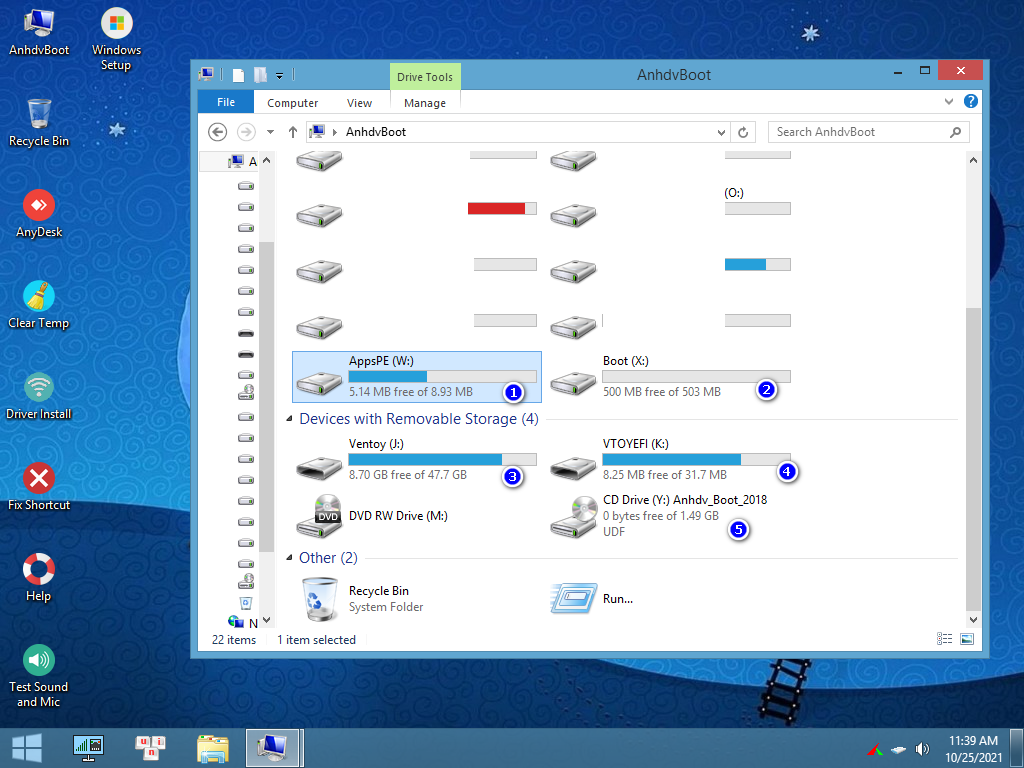
Task: Open the File ribbon tab
Action: 226,103
